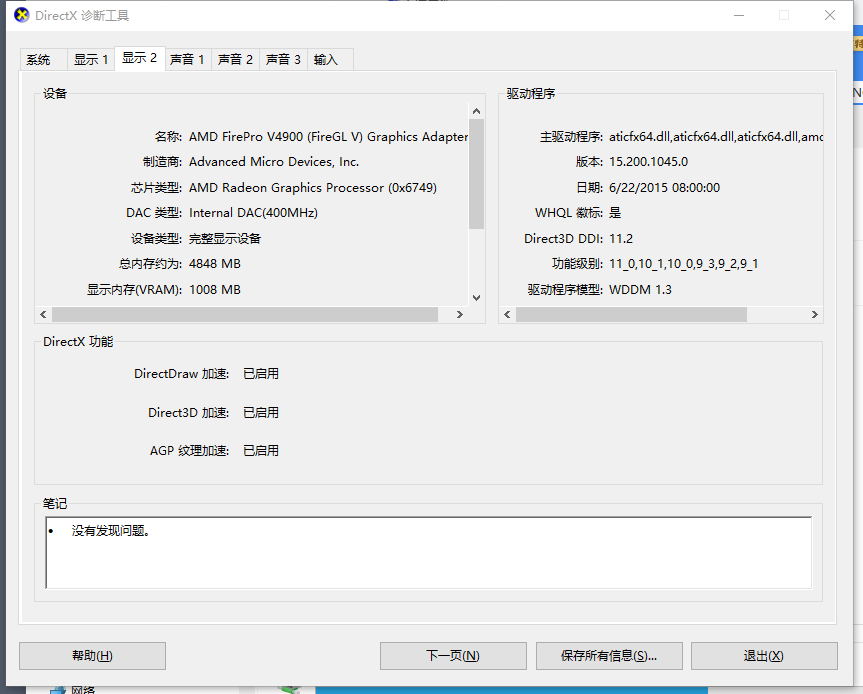Click left arrow of 驱动程序 horizontal scrollbar
The width and height of the screenshot is (863, 694).
507,314
